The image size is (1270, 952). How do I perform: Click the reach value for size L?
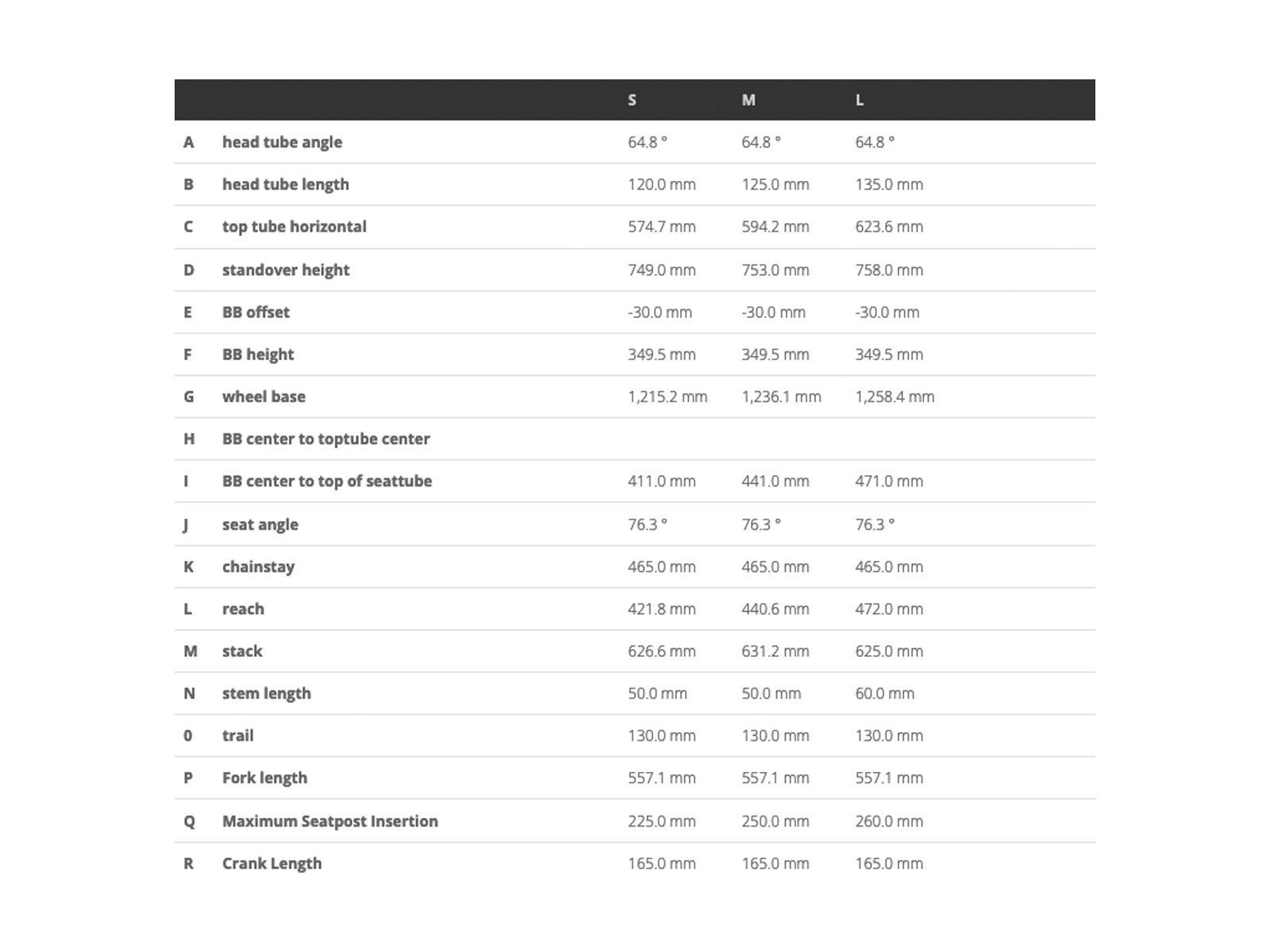889,609
